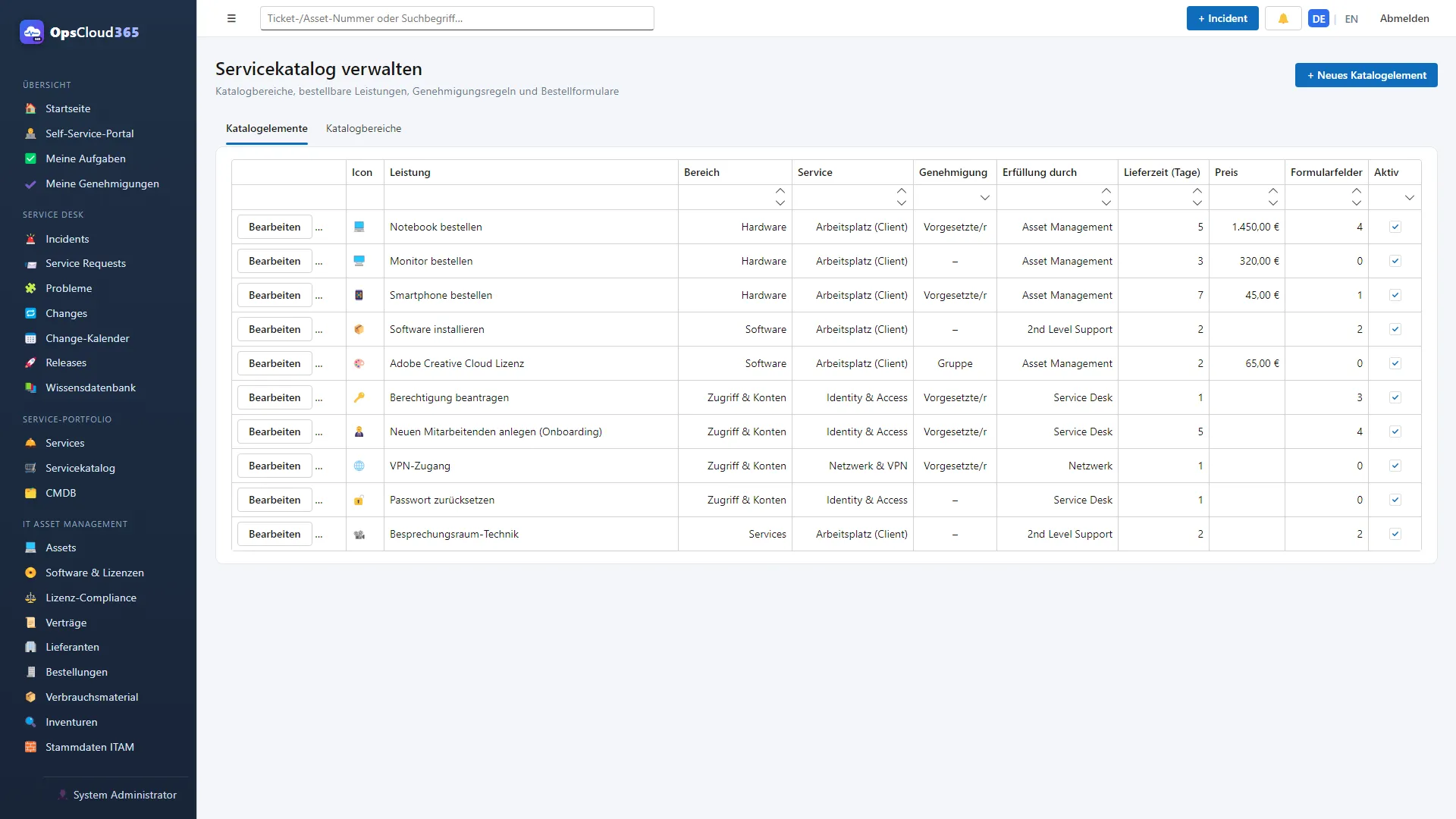Edit the Monitor bestellen item
The width and height of the screenshot is (1456, 819).
tap(275, 261)
